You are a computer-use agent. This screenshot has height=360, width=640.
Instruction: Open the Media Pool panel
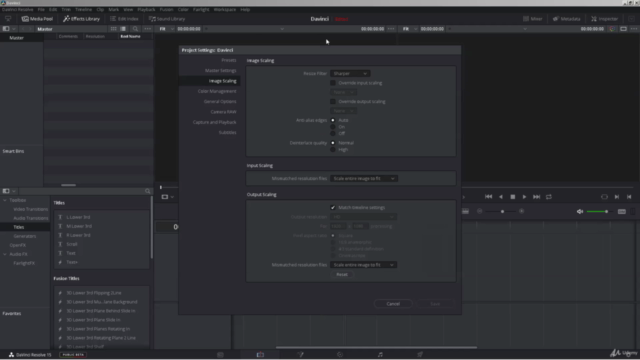[x=37, y=19]
